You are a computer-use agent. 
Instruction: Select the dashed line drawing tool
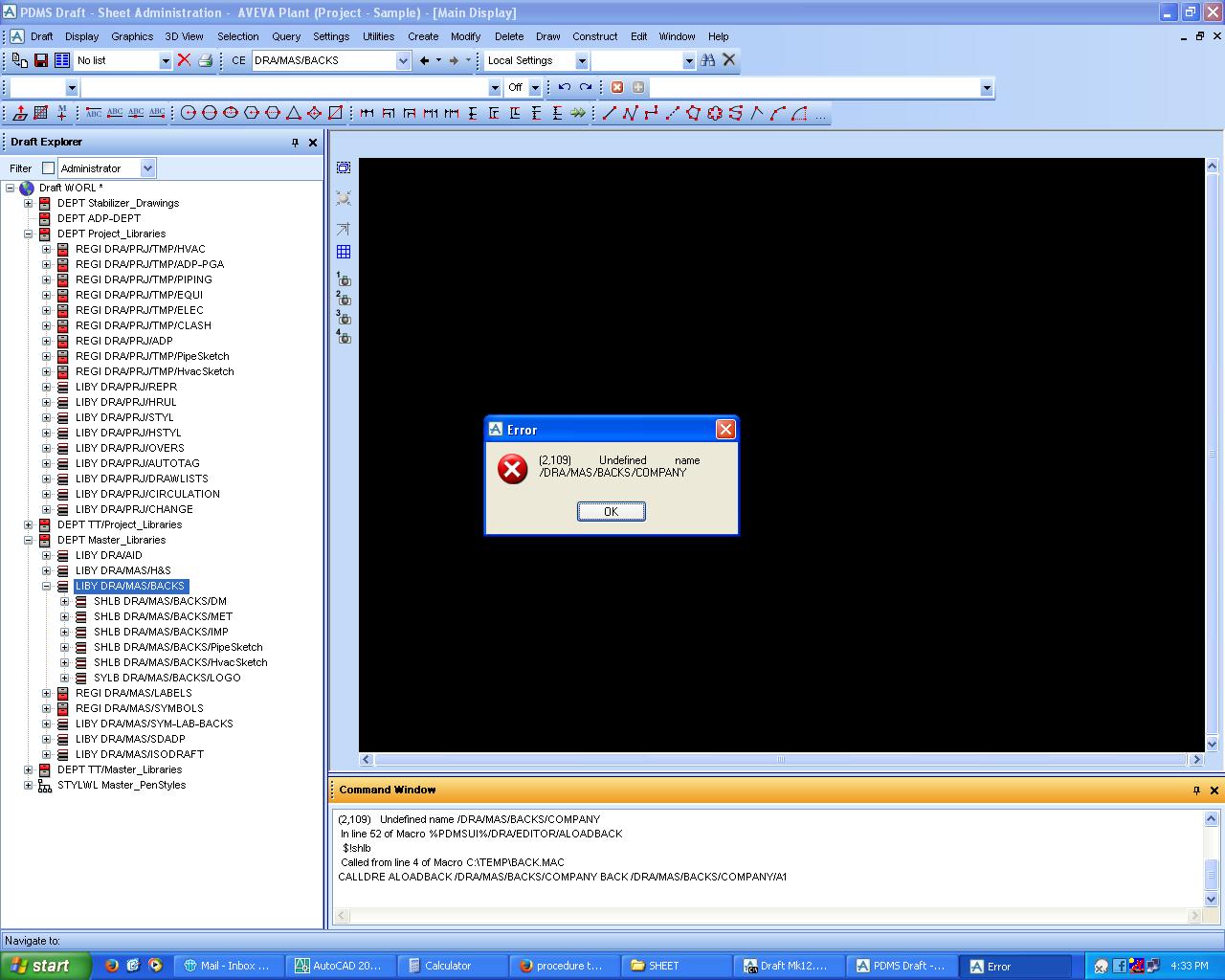[672, 113]
